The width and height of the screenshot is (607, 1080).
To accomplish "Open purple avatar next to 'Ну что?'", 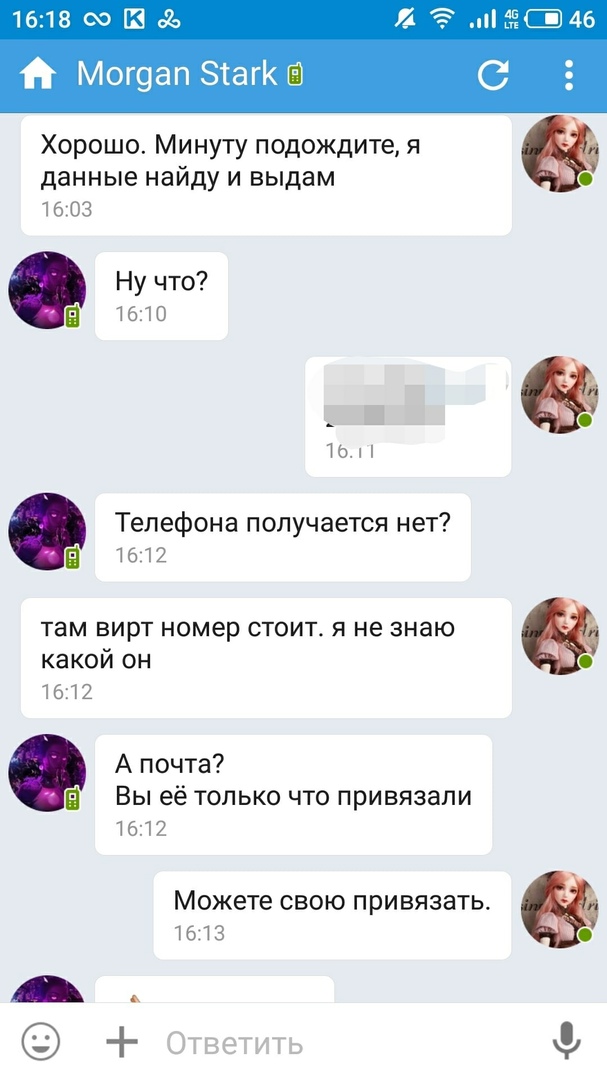I will pyautogui.click(x=47, y=290).
